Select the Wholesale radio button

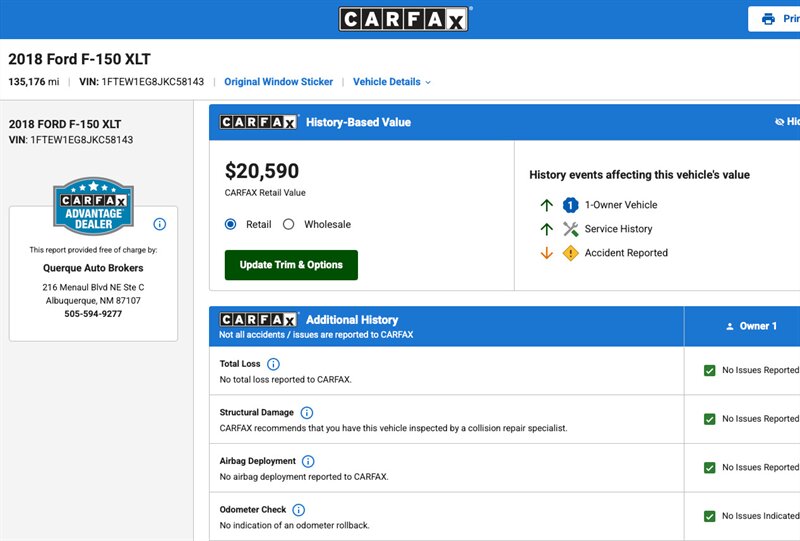[289, 225]
